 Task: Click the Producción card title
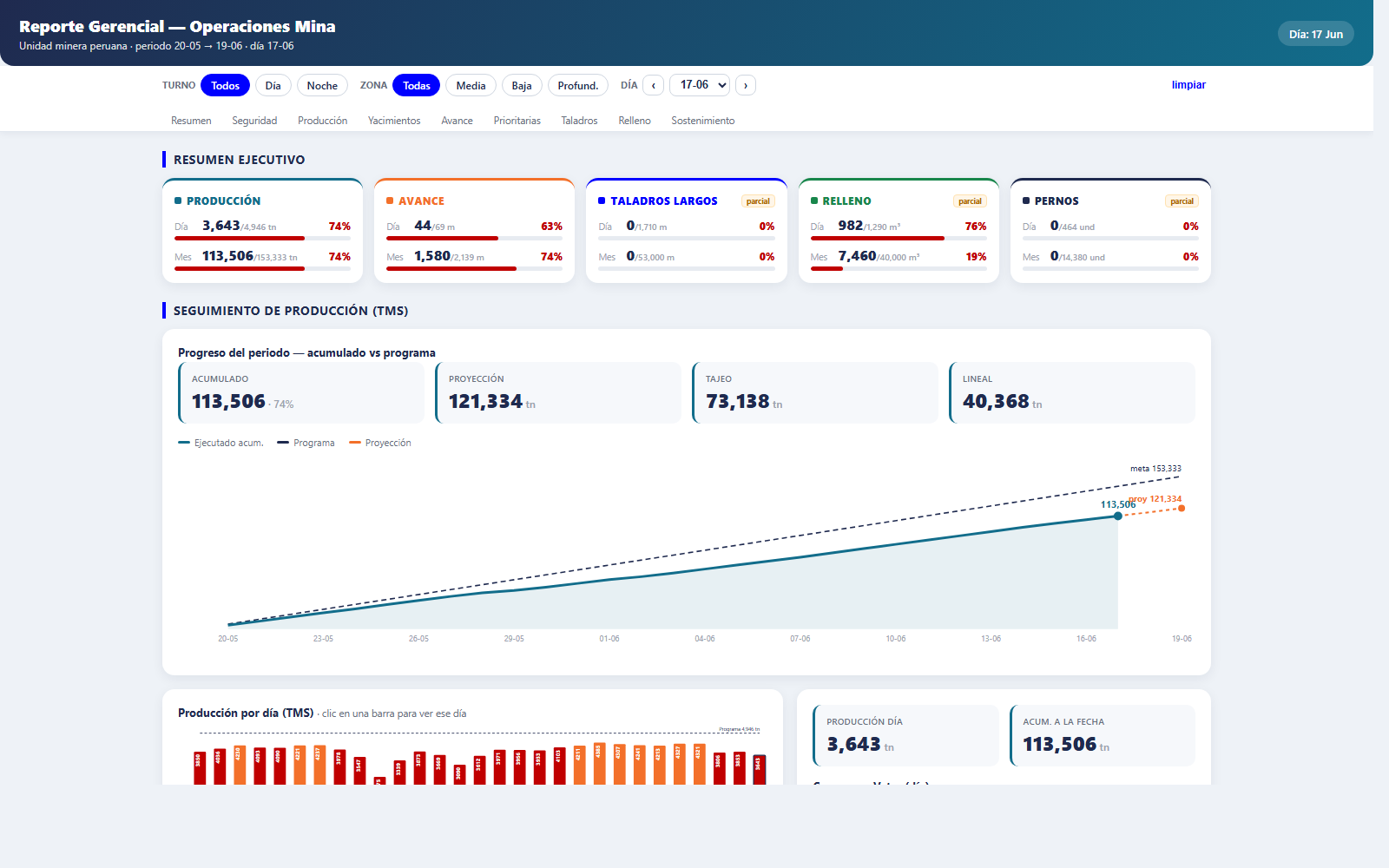coord(223,201)
